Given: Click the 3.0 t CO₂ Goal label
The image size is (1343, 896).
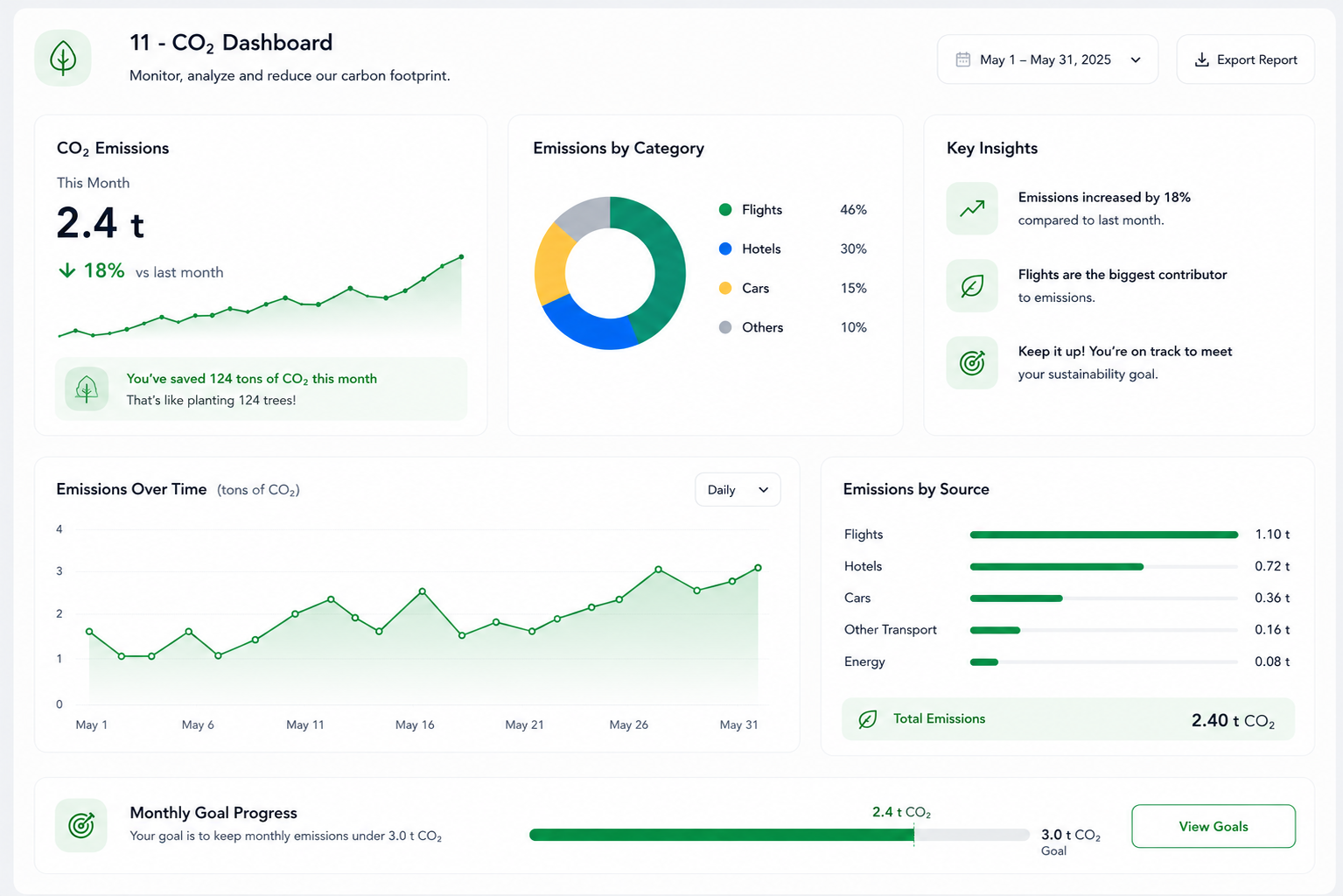Looking at the screenshot, I should pos(1071,842).
